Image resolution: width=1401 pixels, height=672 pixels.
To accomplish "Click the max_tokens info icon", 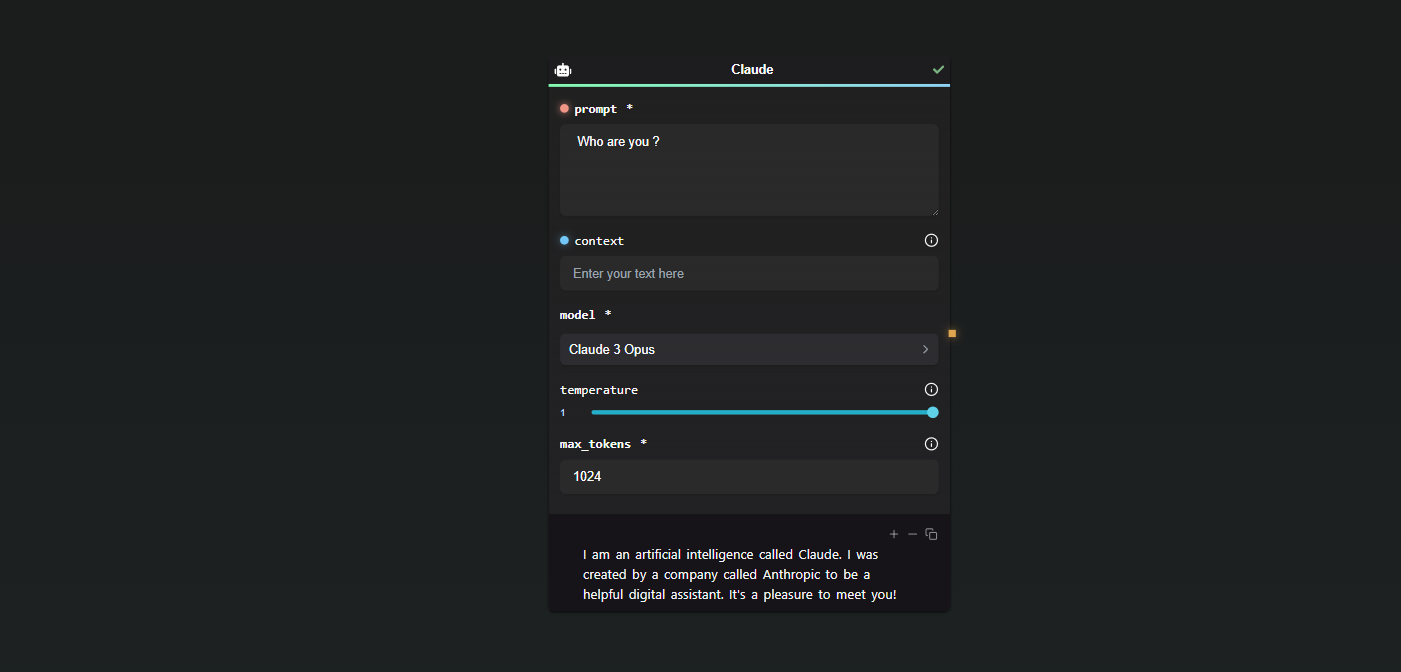I will point(931,444).
